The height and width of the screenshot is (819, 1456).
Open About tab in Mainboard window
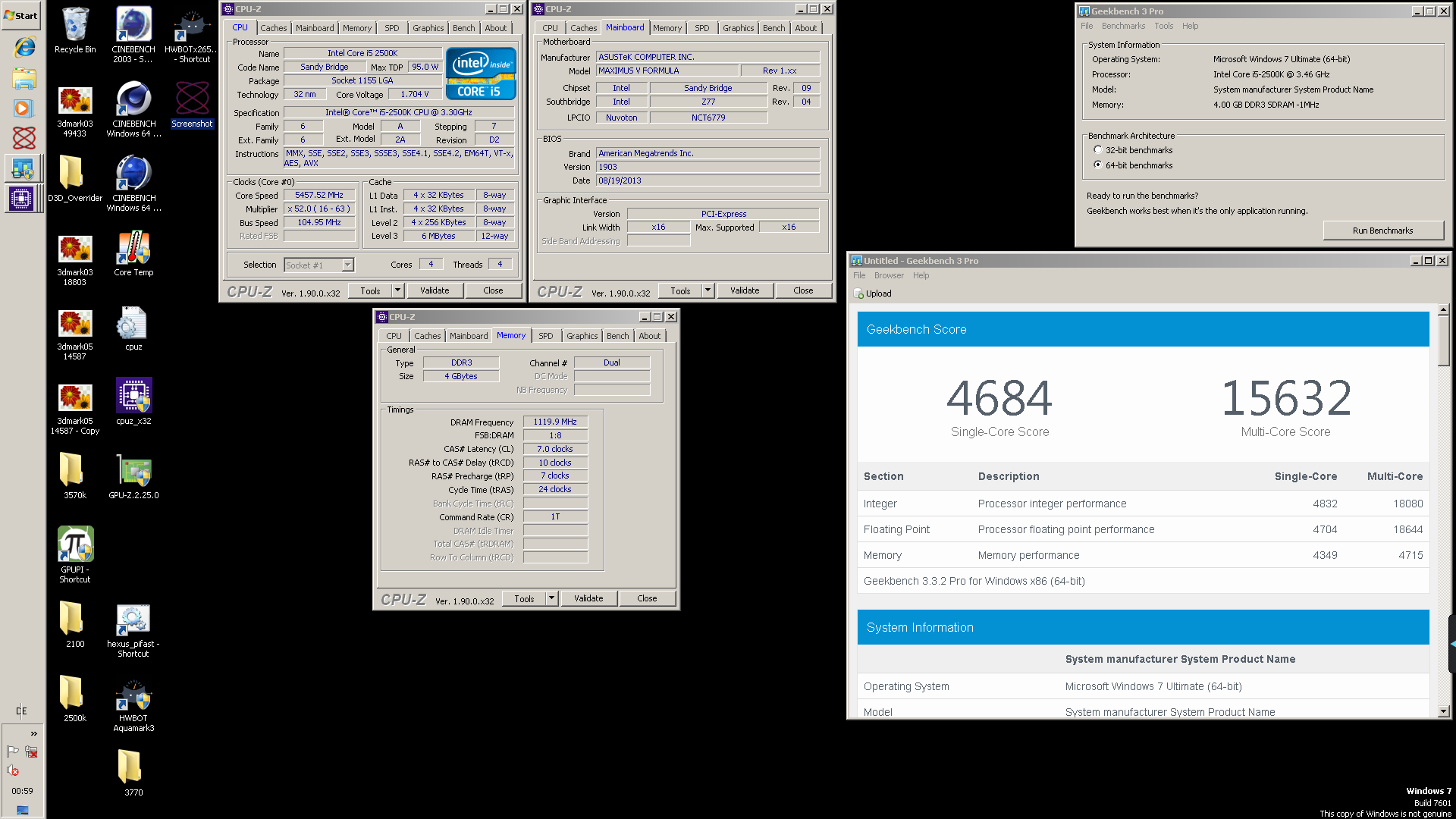click(806, 28)
